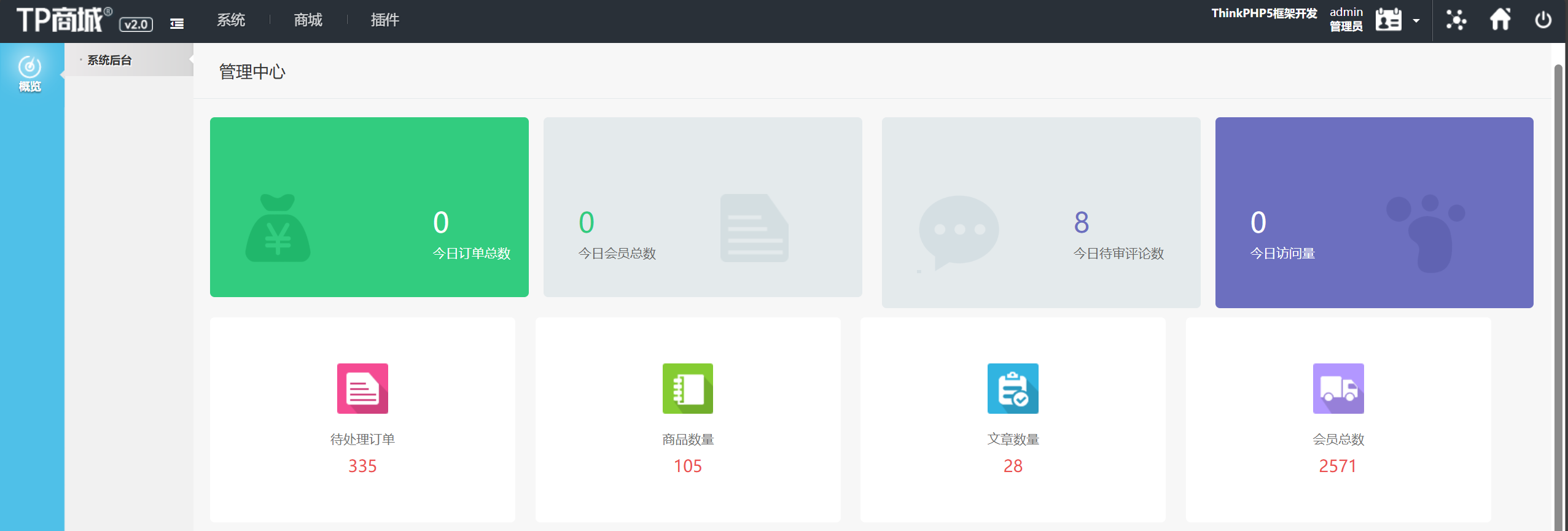Open the 插件 menu
The height and width of the screenshot is (531, 1568).
[385, 20]
